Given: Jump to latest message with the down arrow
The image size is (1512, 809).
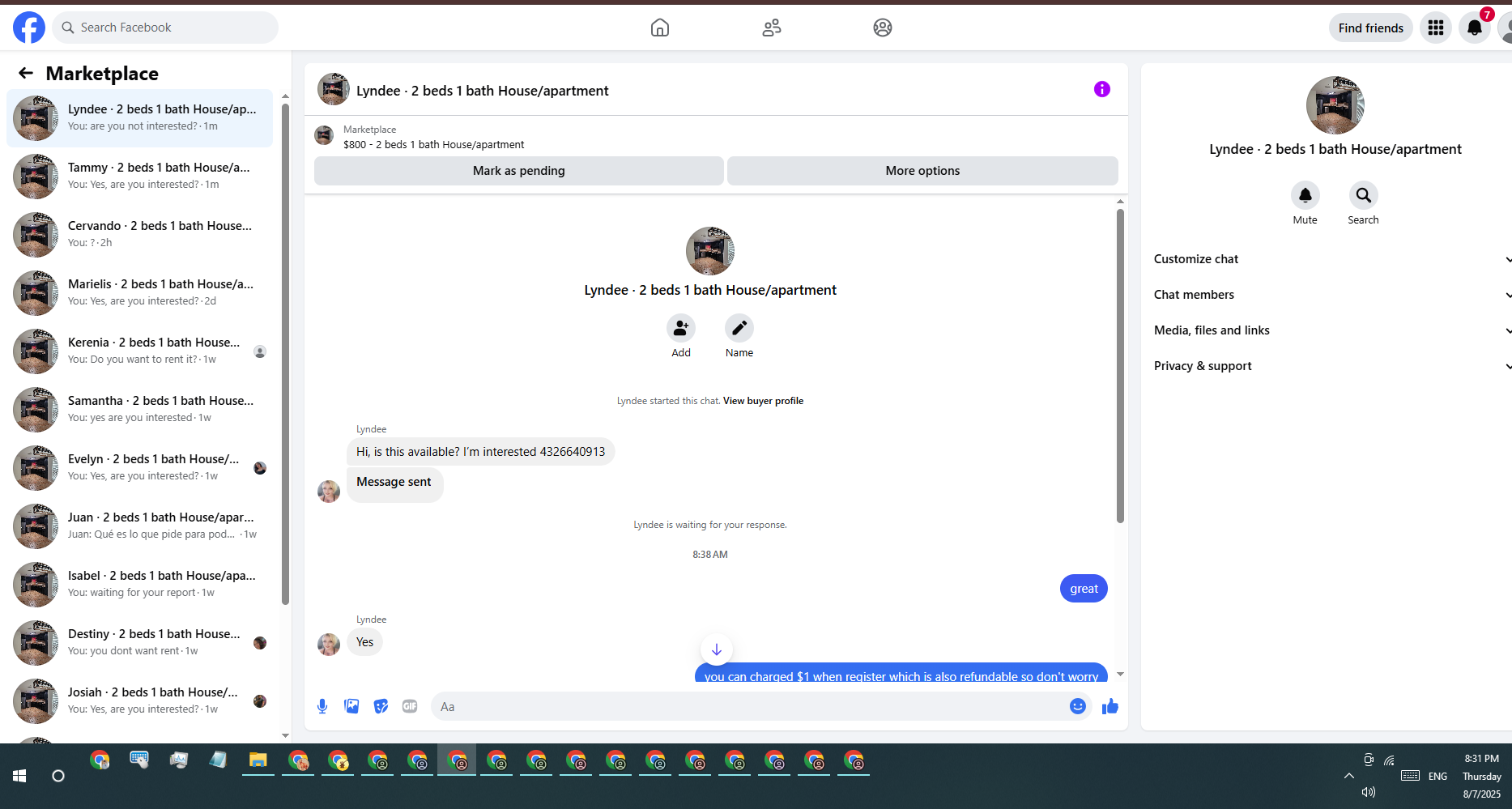Looking at the screenshot, I should pyautogui.click(x=717, y=649).
